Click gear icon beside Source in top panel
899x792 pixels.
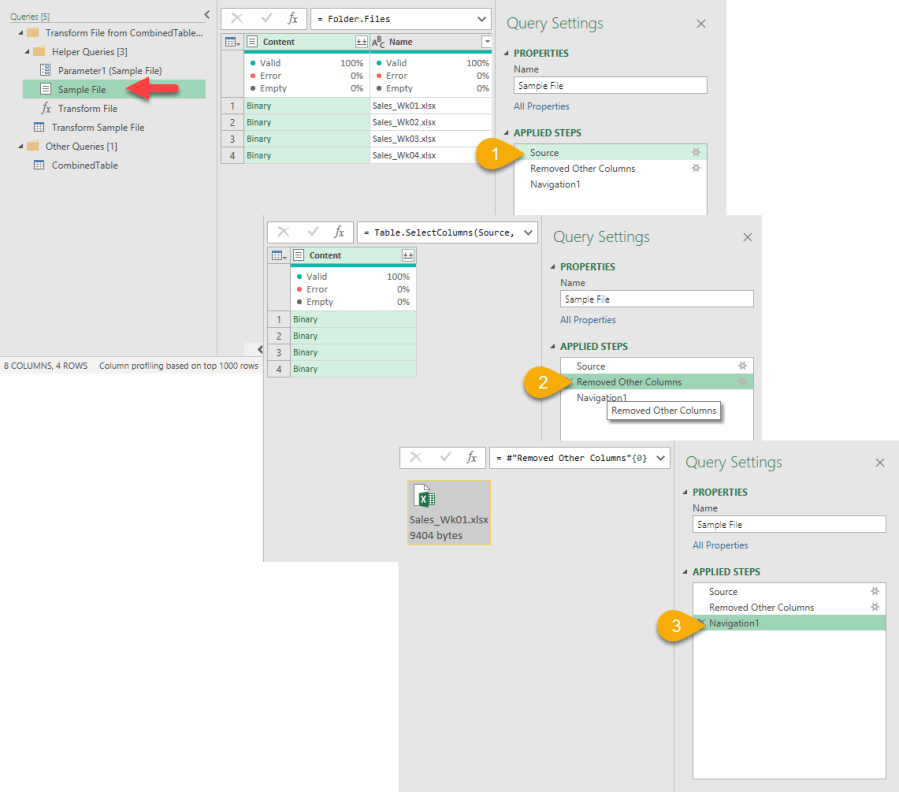click(695, 152)
